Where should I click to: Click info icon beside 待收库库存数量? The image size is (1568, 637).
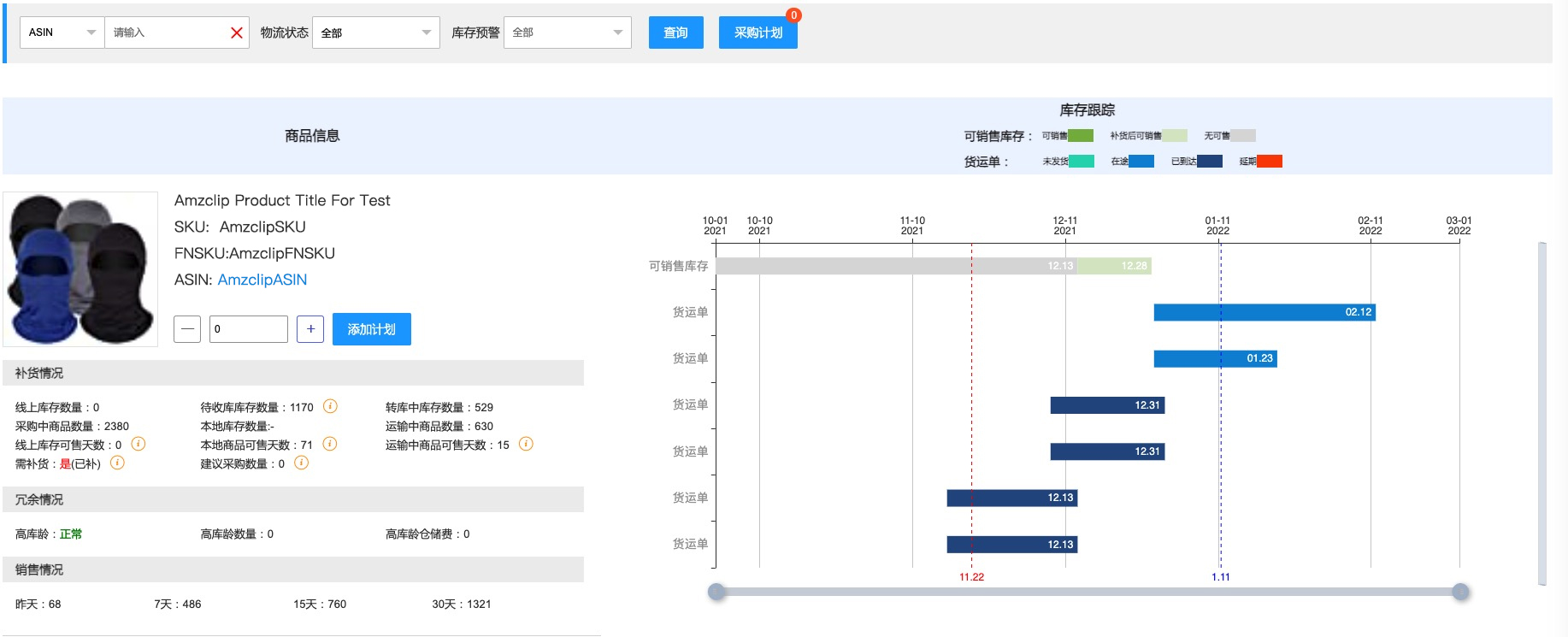(330, 407)
